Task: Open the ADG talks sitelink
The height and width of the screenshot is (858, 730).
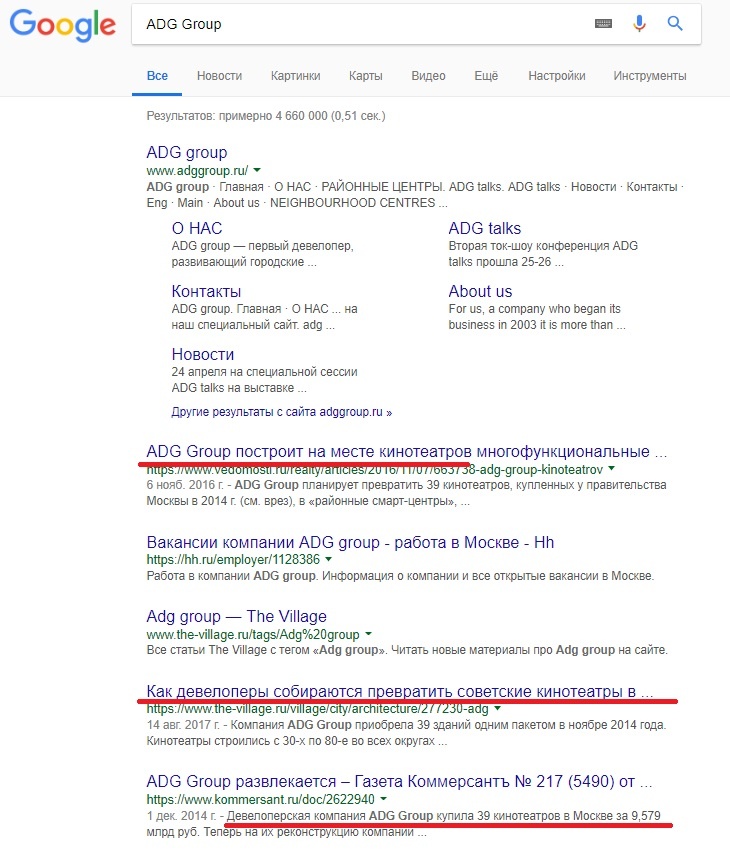Action: coord(485,228)
